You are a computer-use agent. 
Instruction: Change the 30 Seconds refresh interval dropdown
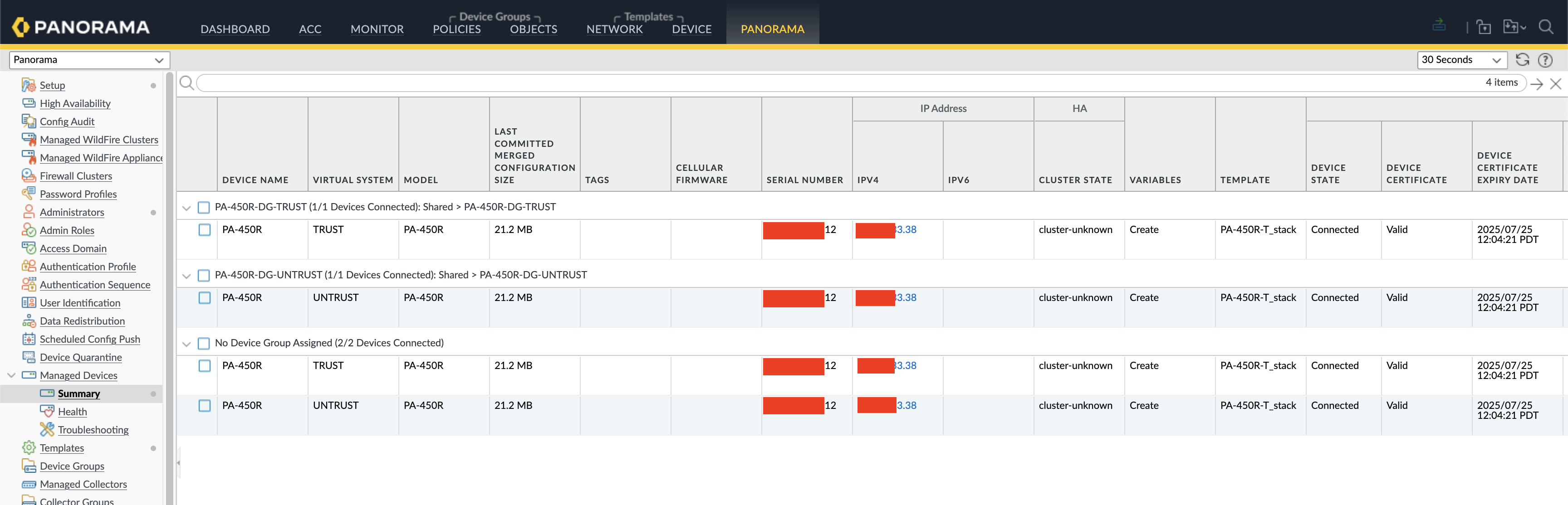click(x=1462, y=60)
